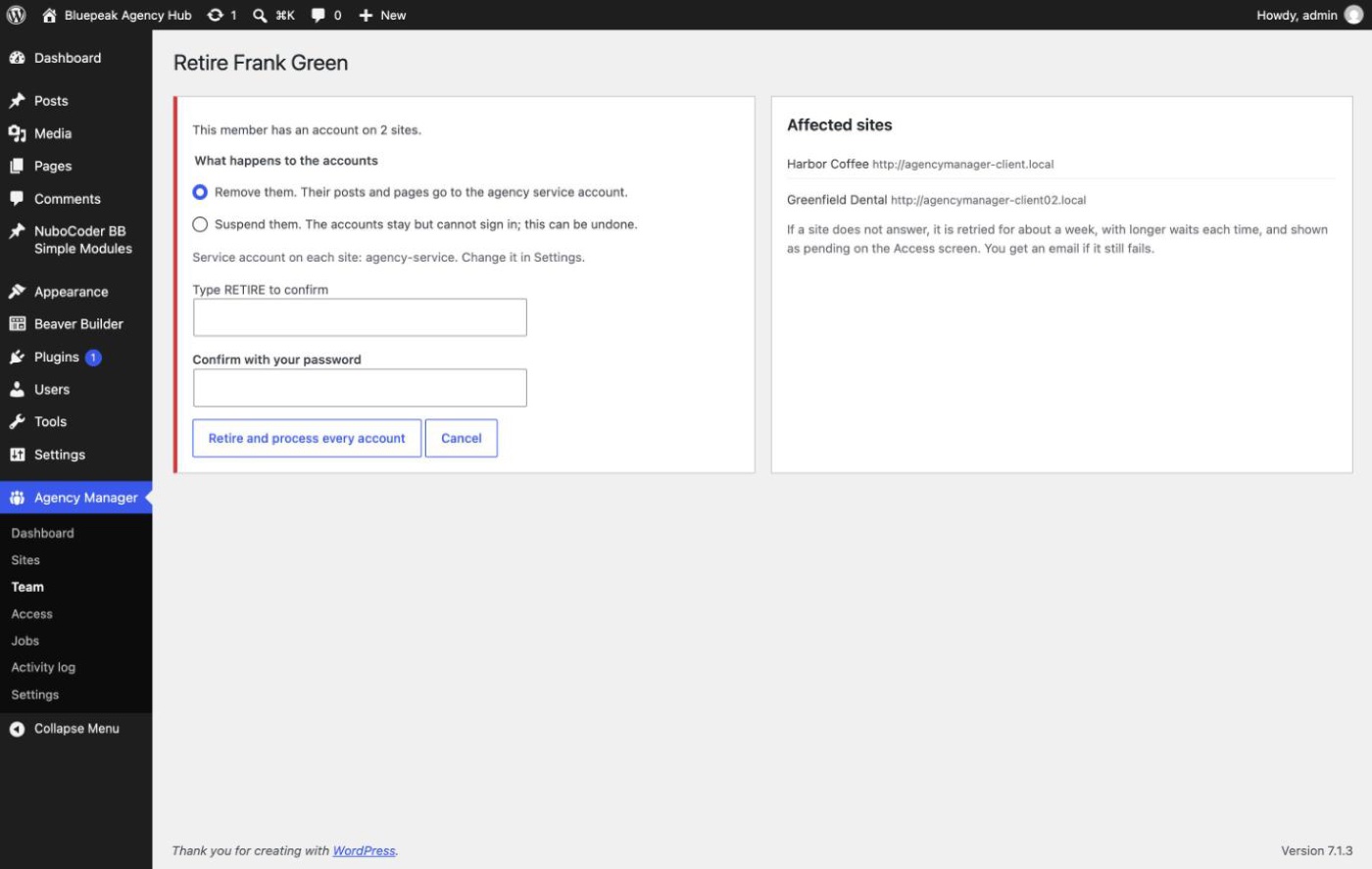Click the Users icon in sidebar
The width and height of the screenshot is (1372, 869).
[x=17, y=389]
